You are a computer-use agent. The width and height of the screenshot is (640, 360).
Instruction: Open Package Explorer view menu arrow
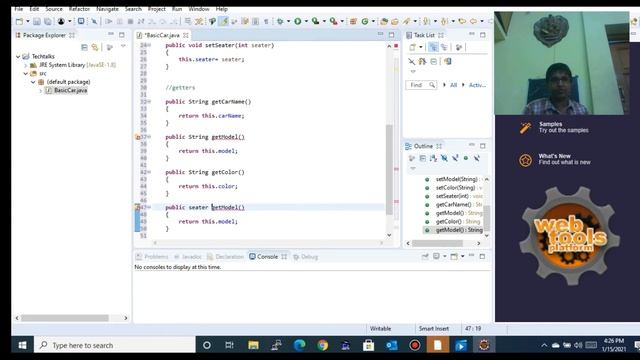(123, 47)
